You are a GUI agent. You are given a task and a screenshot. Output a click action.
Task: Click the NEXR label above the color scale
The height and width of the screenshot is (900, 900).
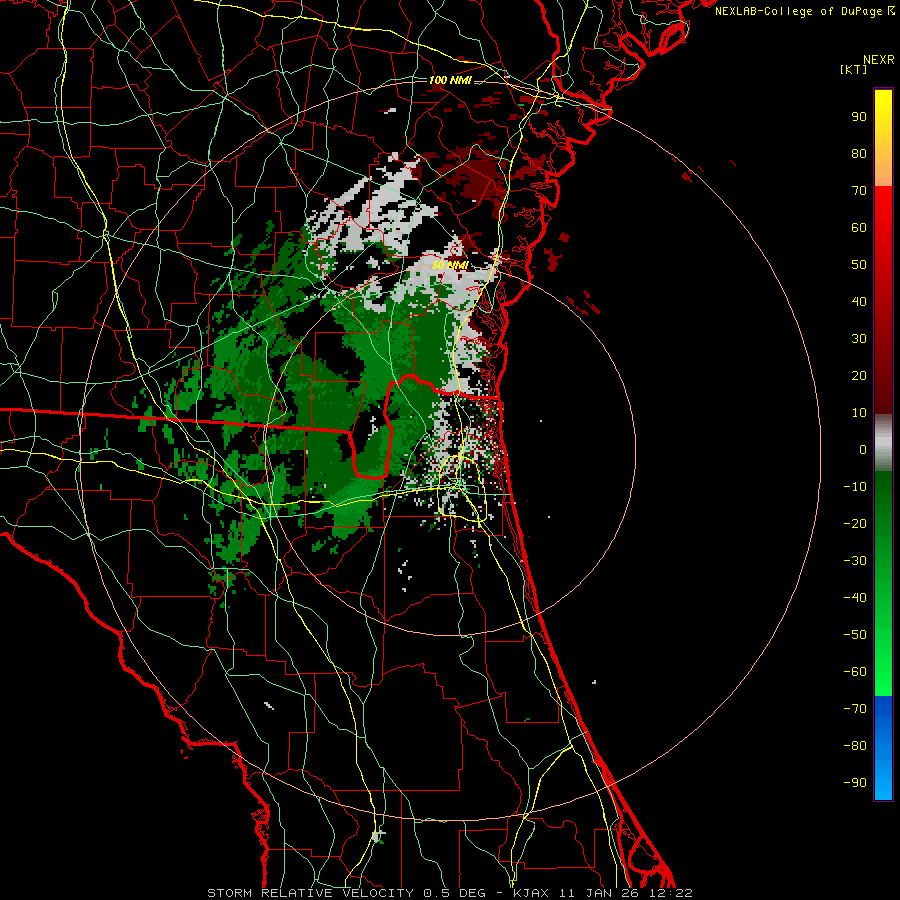click(x=878, y=60)
